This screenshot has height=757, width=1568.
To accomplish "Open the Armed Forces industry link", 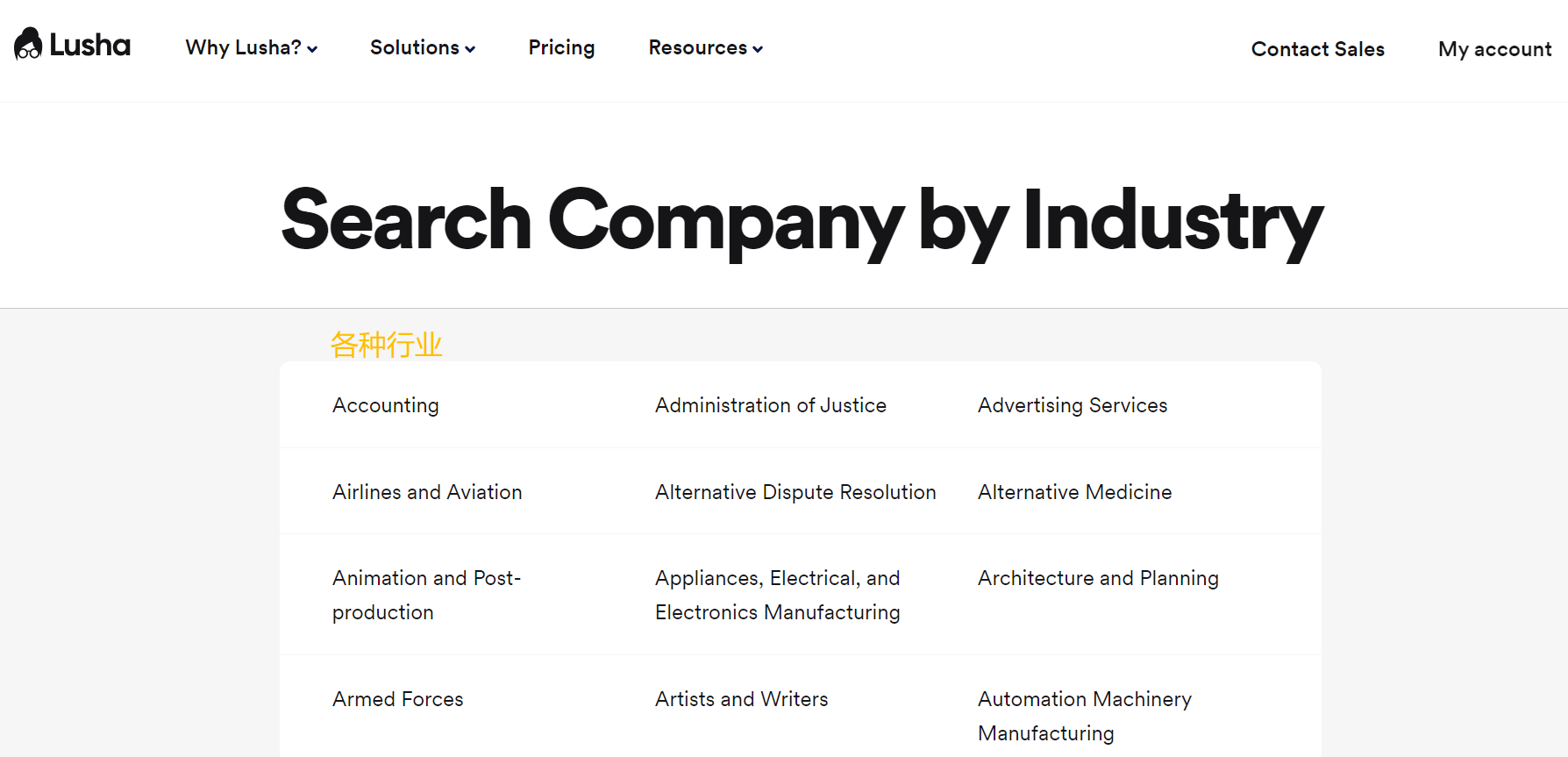I will click(x=397, y=699).
